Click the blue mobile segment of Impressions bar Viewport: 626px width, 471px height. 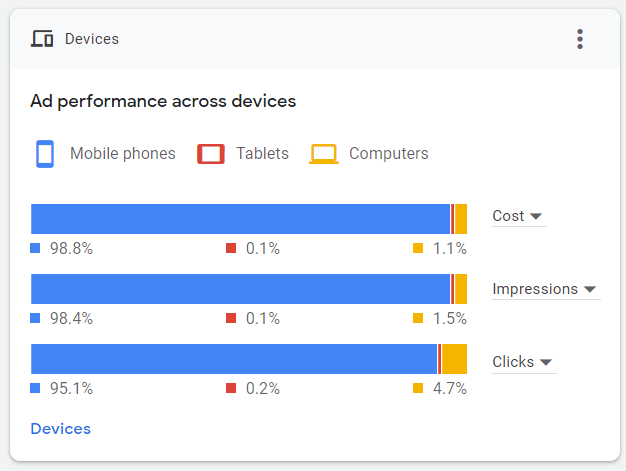pos(240,289)
